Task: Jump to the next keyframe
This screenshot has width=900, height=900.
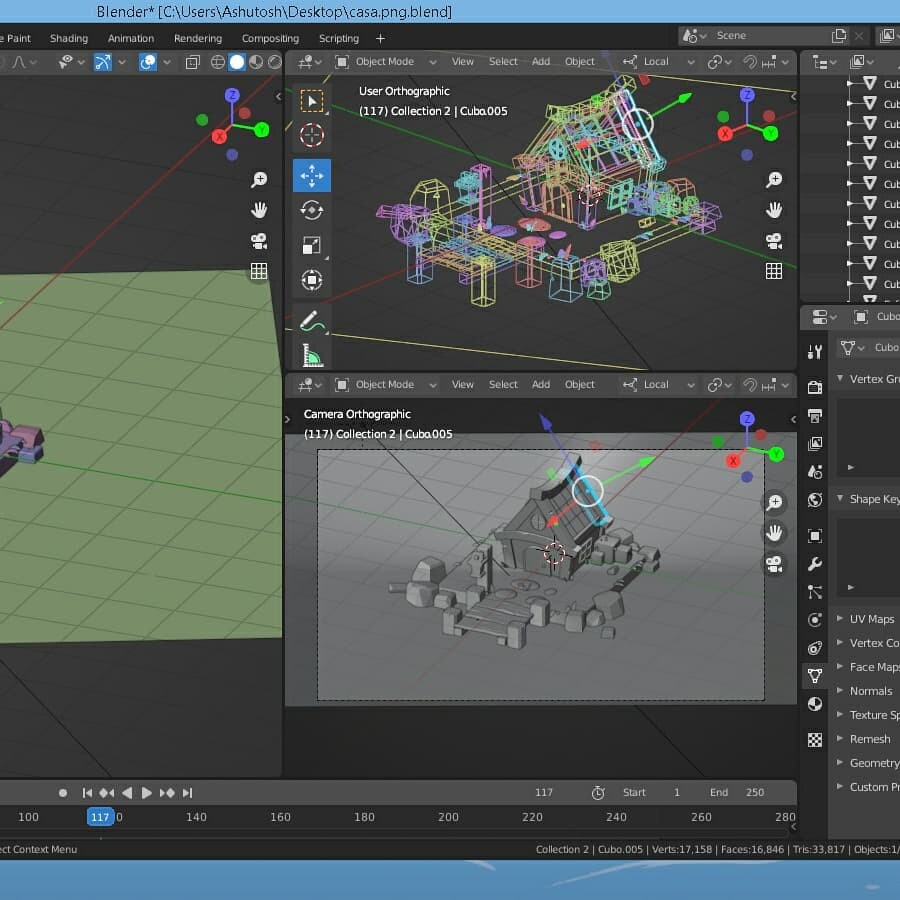Action: coord(167,793)
